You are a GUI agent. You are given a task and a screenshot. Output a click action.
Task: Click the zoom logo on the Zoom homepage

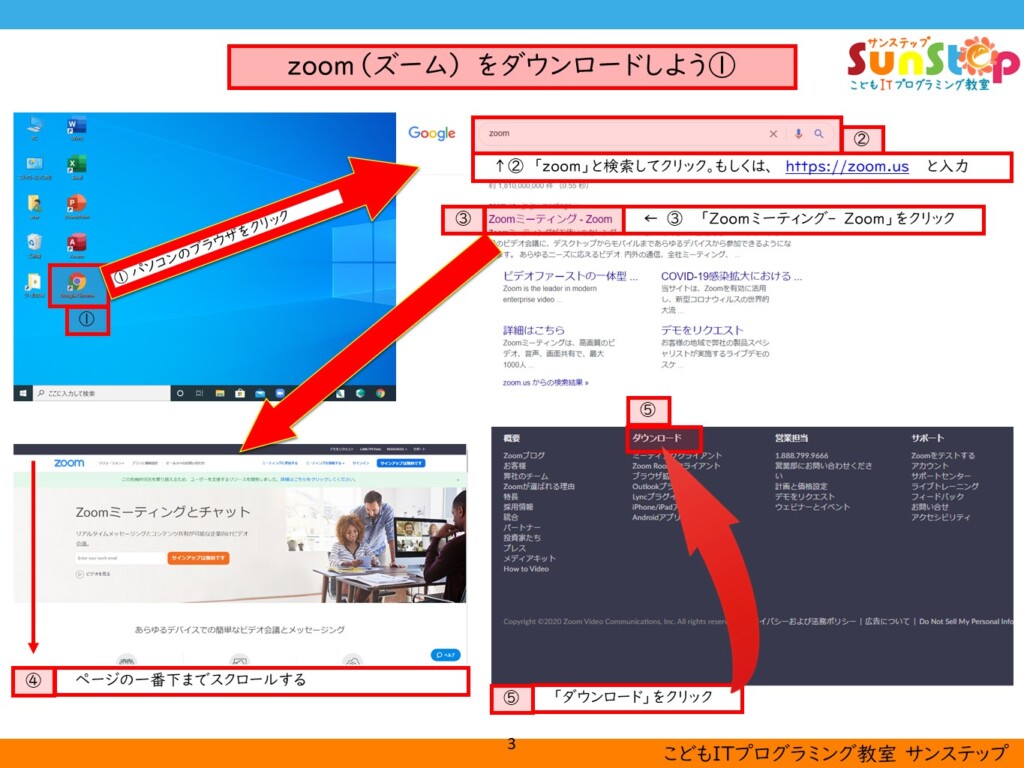pyautogui.click(x=69, y=463)
